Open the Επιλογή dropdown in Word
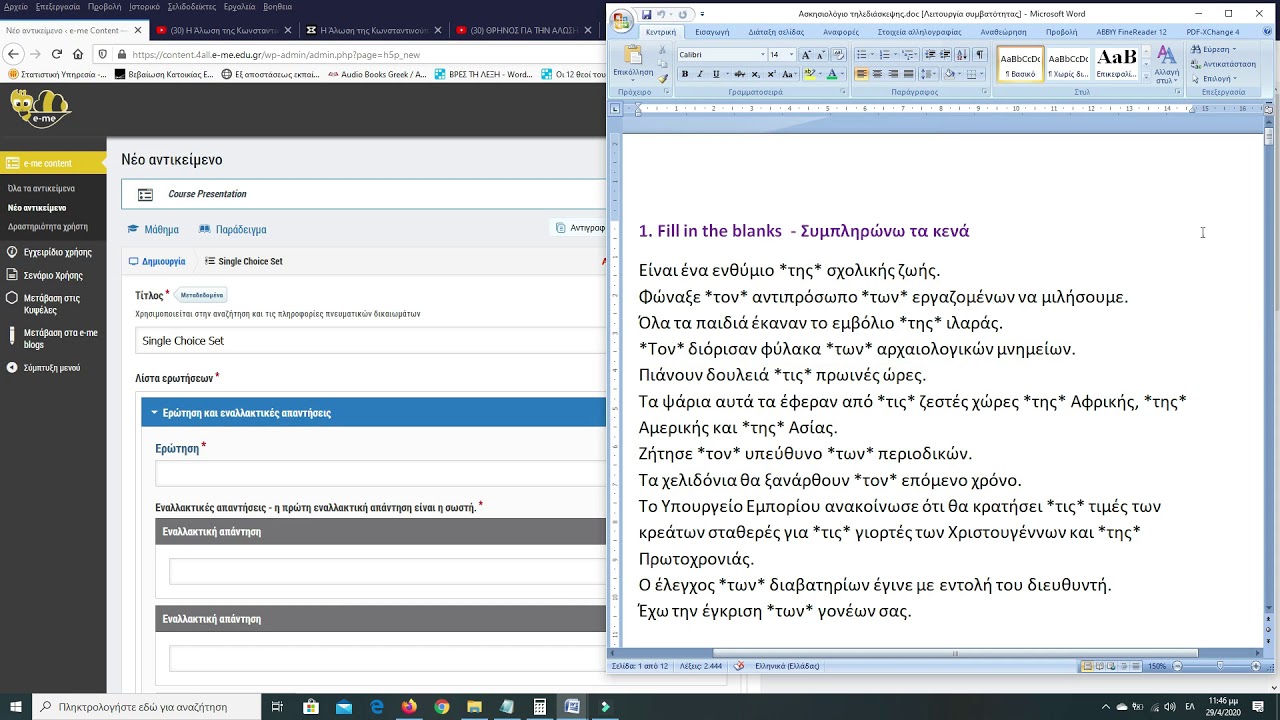 1215,78
